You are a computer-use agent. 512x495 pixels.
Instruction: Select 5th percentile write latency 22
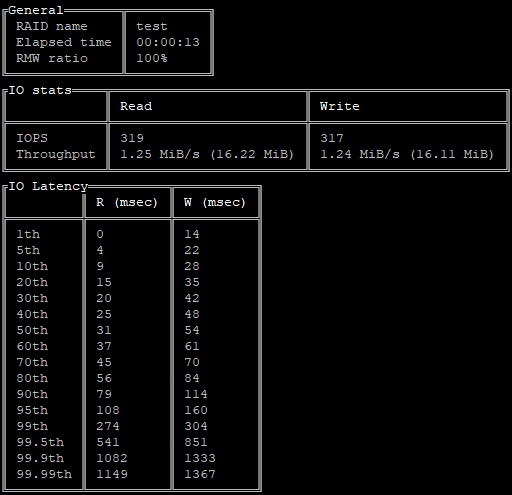pos(192,250)
